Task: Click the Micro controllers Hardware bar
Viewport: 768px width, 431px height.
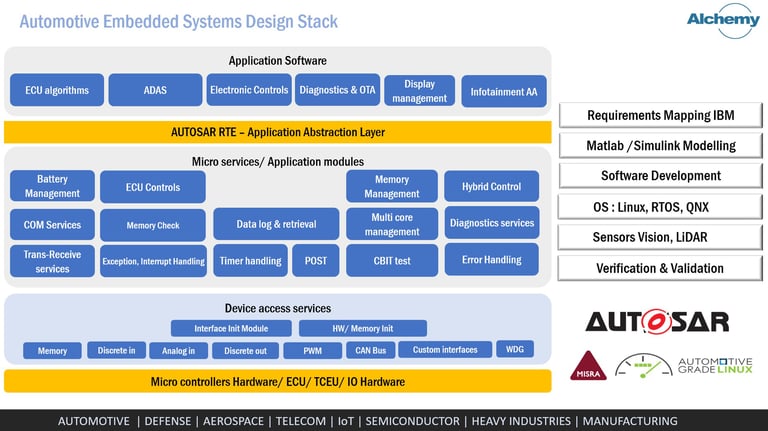Action: tap(278, 382)
